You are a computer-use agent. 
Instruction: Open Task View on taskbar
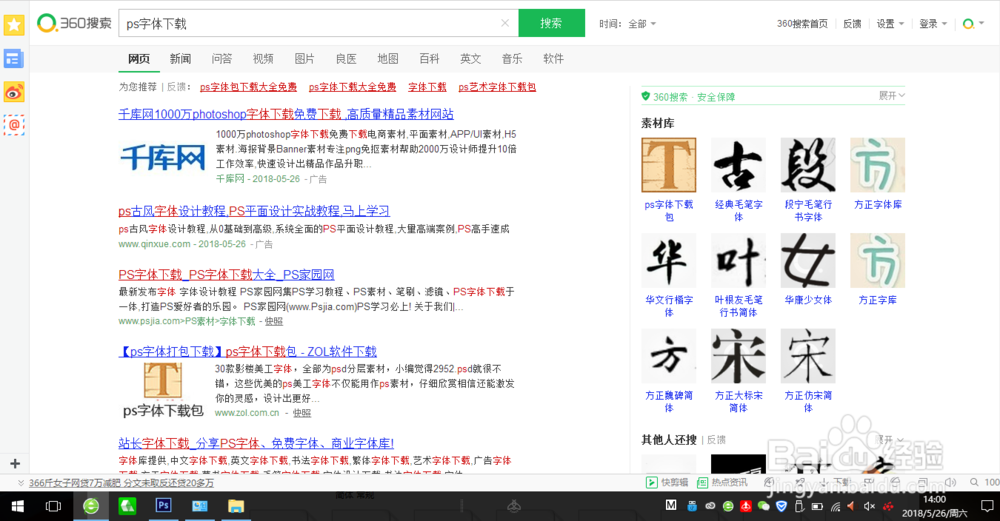tap(54, 506)
